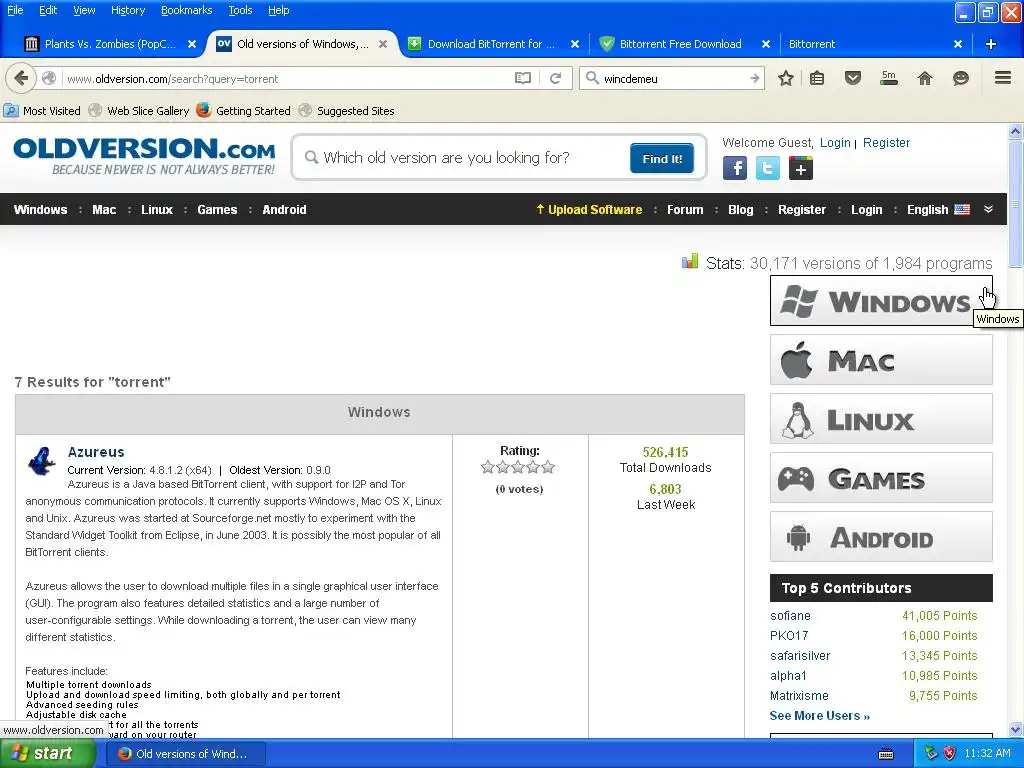1024x768 pixels.
Task: Open reader view icon in address bar
Action: click(x=522, y=78)
